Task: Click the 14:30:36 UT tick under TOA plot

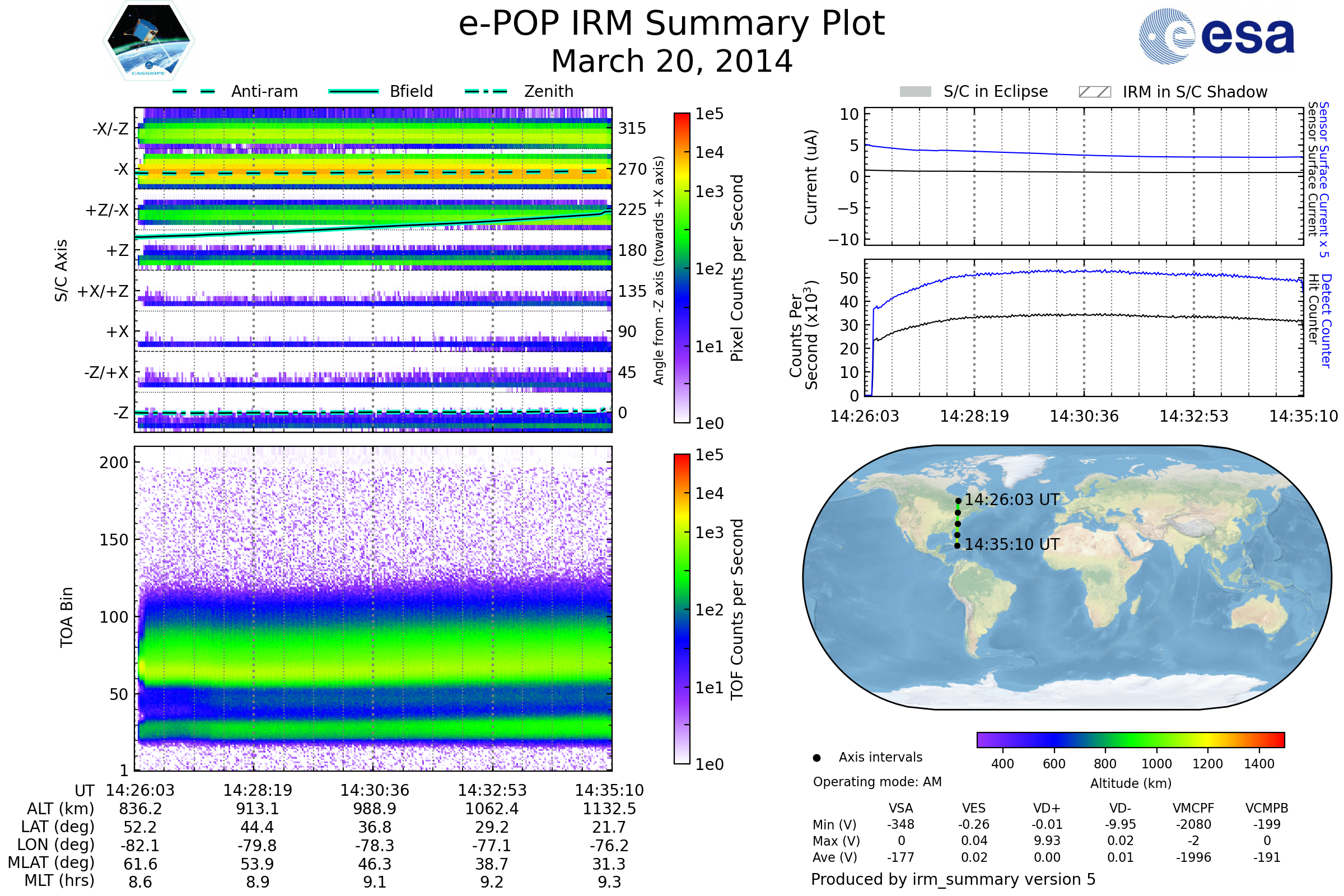Action: (x=375, y=790)
